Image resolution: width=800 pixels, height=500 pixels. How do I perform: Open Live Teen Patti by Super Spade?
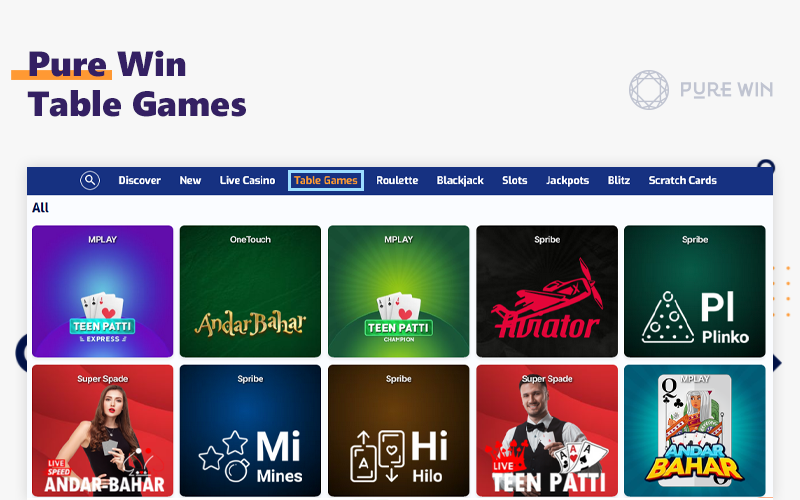click(x=546, y=431)
